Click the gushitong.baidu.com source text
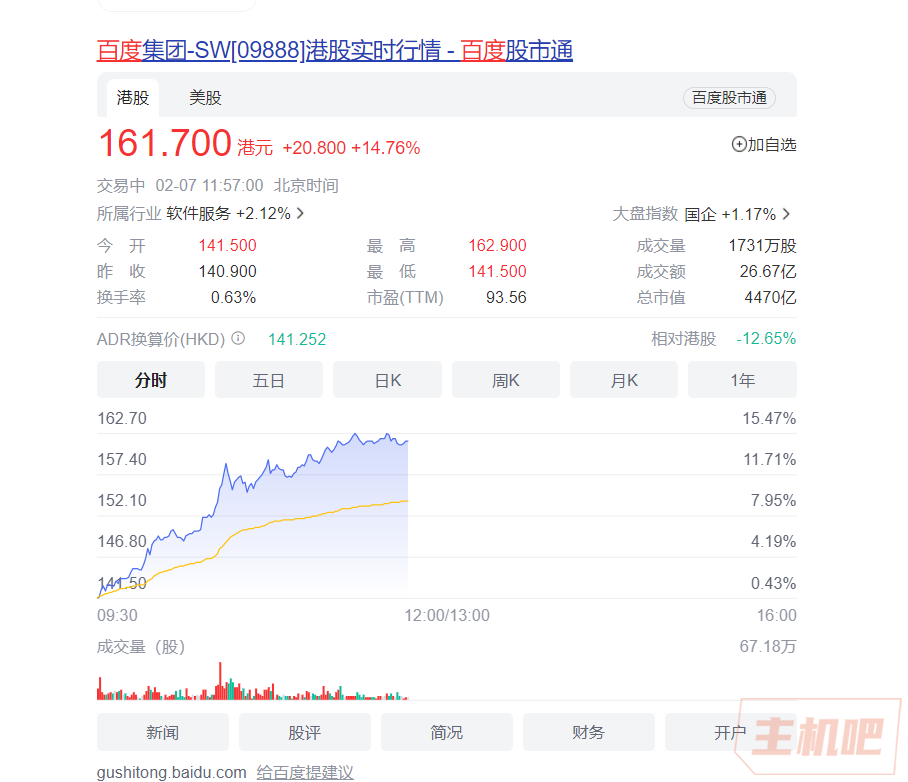 point(171,772)
